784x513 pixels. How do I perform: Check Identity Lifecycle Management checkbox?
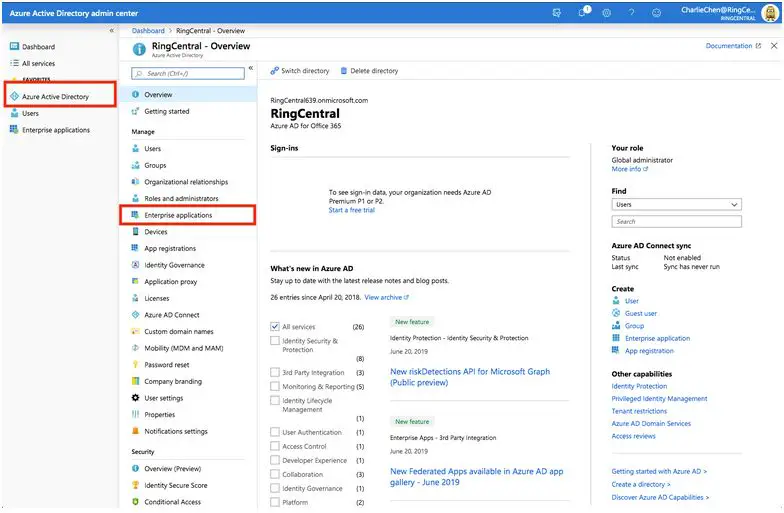274,400
